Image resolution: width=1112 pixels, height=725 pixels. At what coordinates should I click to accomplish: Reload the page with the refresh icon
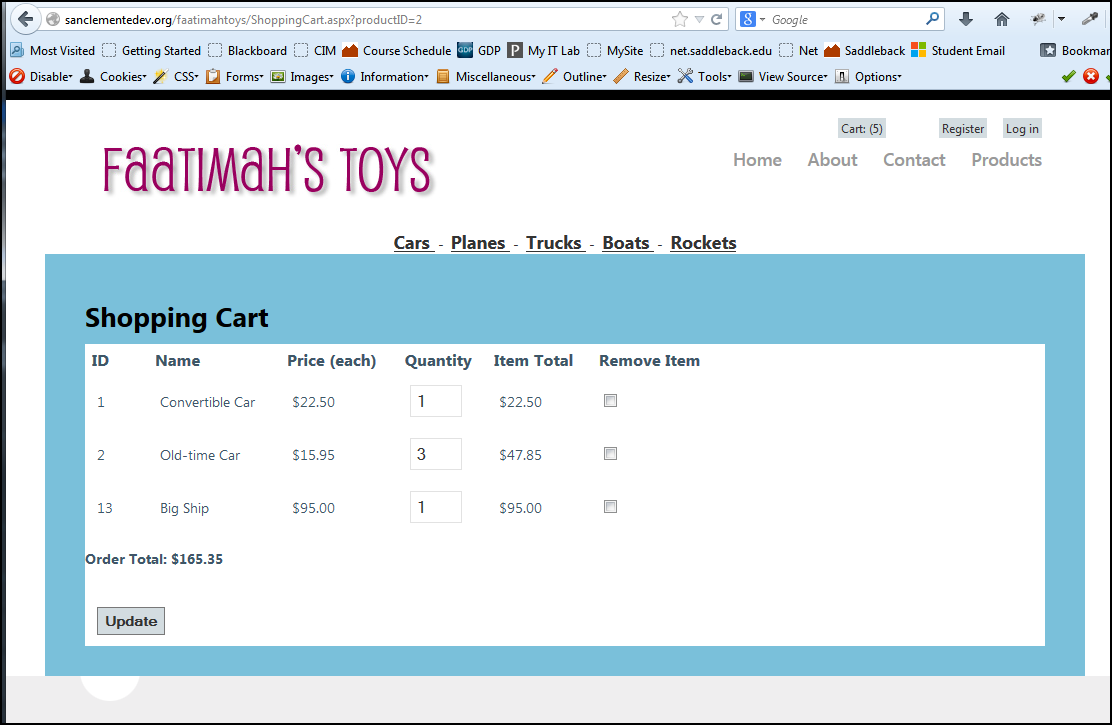click(717, 19)
